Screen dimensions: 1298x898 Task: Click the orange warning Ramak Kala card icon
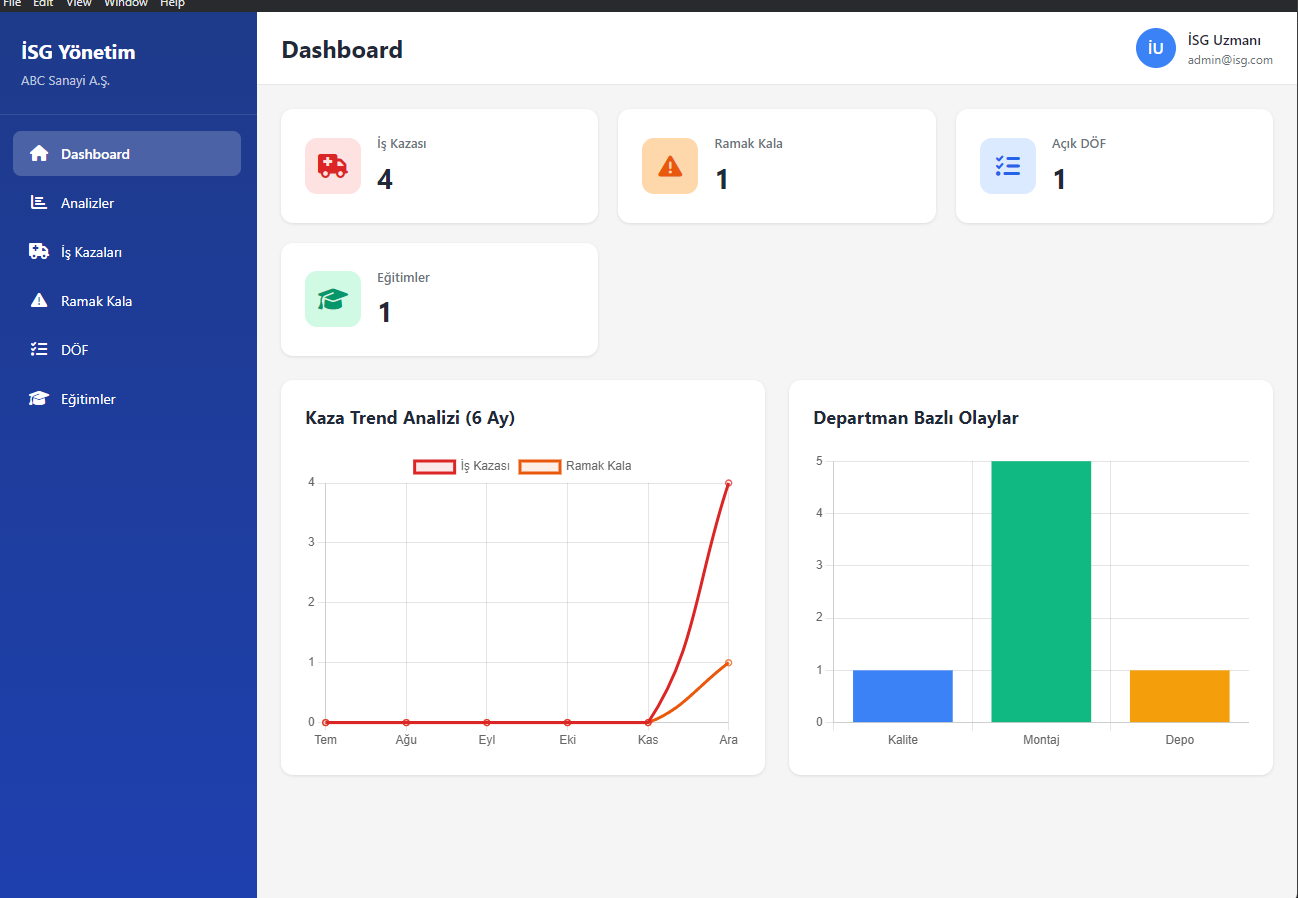[x=669, y=166]
